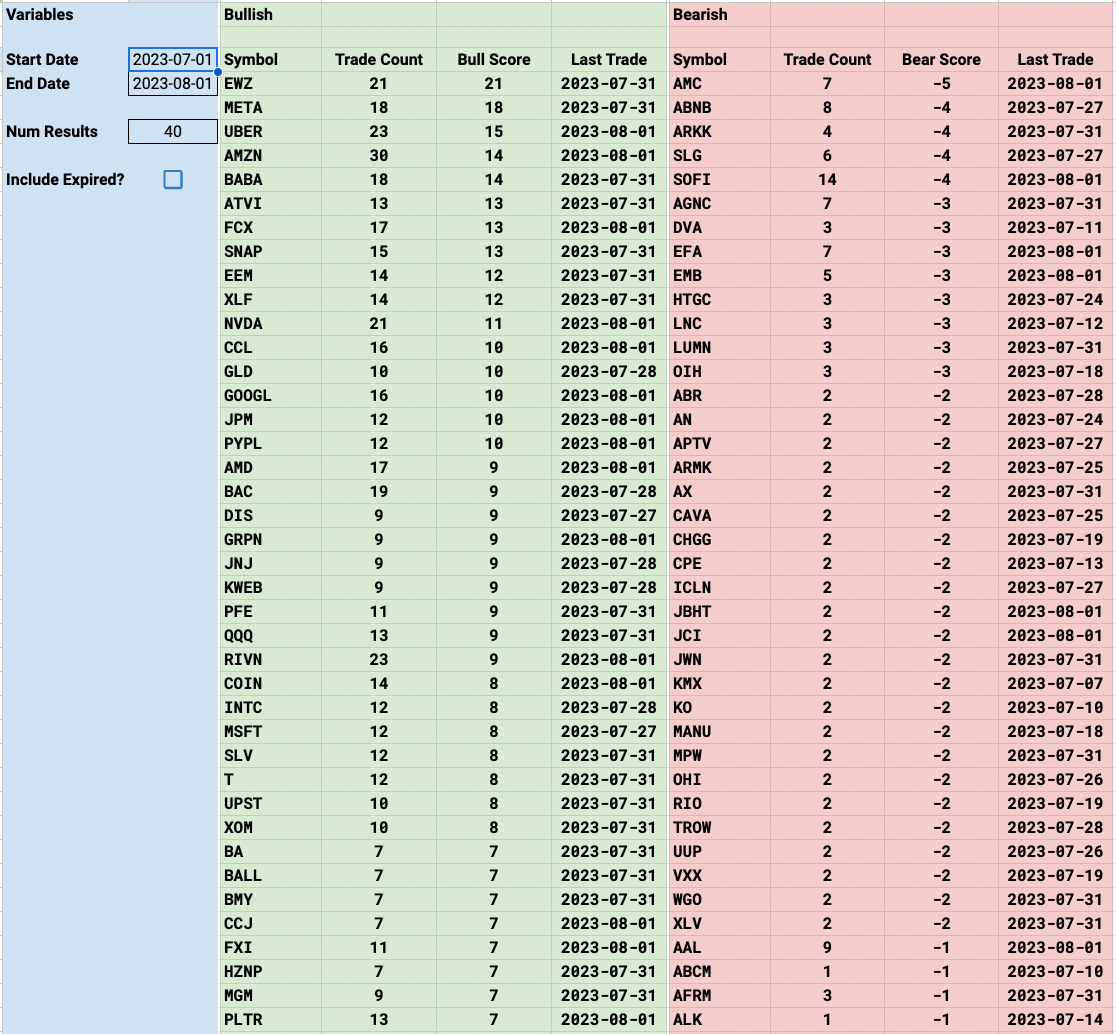Click the End Date label
This screenshot has height=1034, width=1116.
pyautogui.click(x=38, y=84)
